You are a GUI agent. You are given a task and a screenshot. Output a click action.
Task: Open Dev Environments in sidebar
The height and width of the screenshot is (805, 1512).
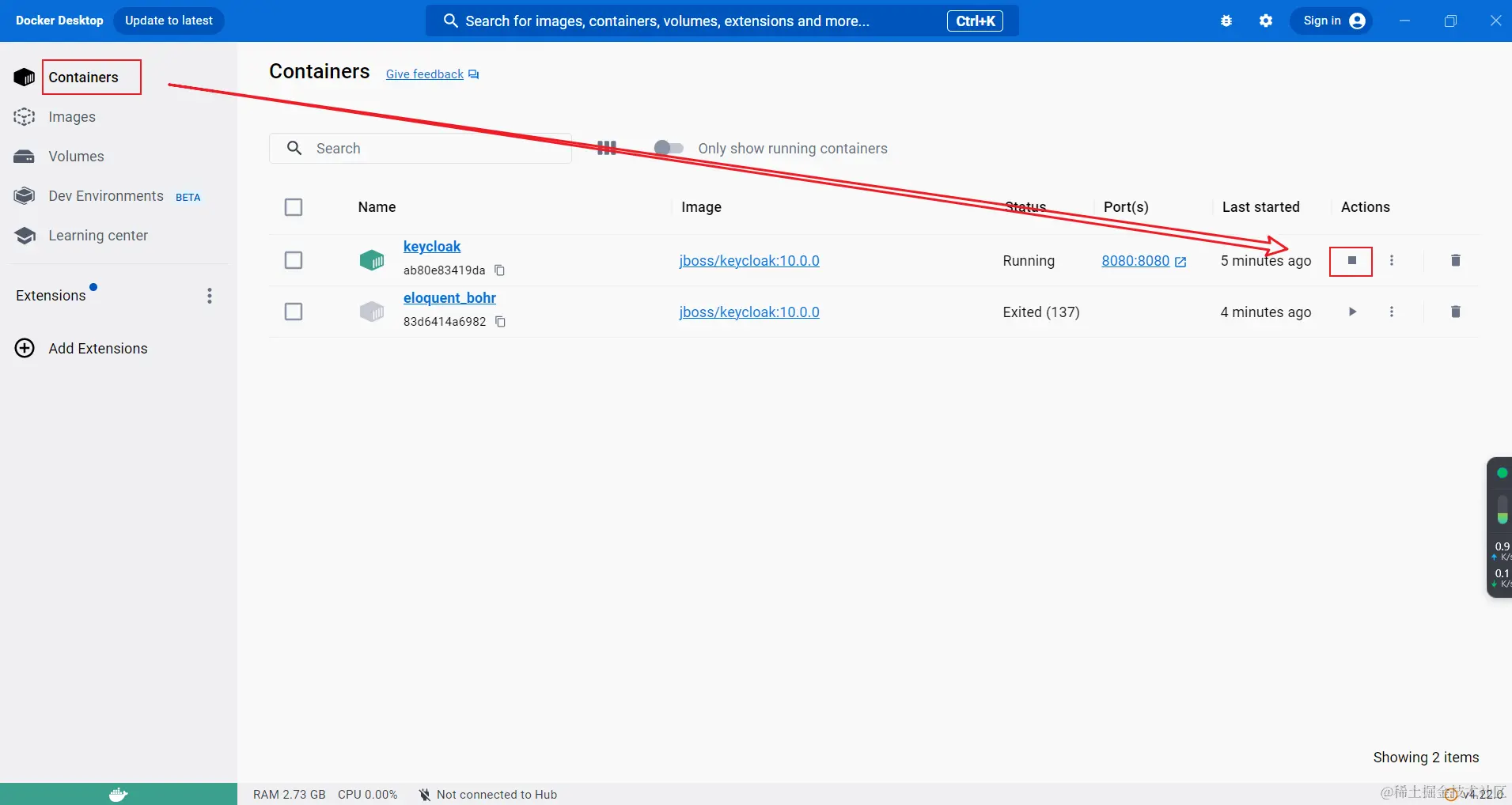(x=106, y=196)
